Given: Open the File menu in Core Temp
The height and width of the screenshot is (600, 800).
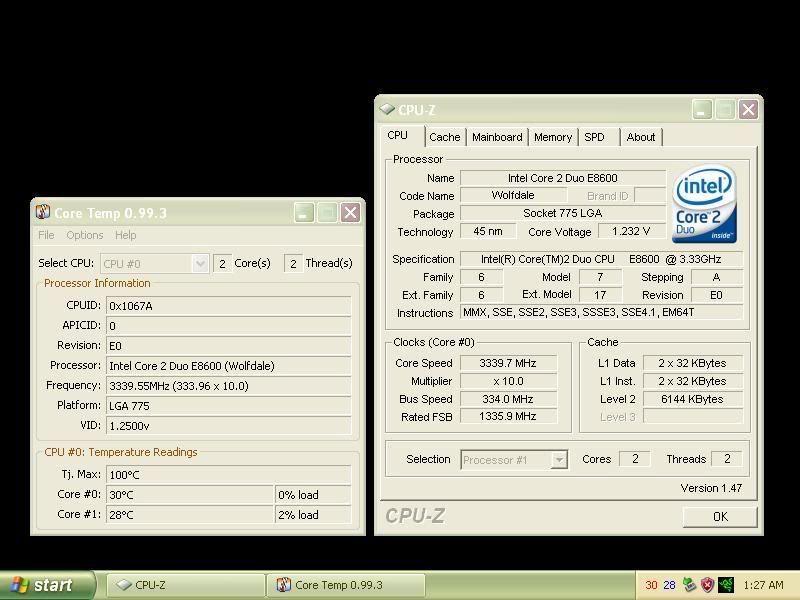Looking at the screenshot, I should (x=46, y=235).
